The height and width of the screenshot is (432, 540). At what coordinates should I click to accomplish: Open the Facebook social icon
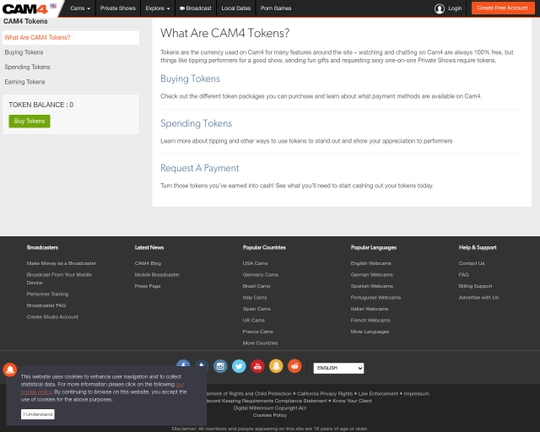183,364
